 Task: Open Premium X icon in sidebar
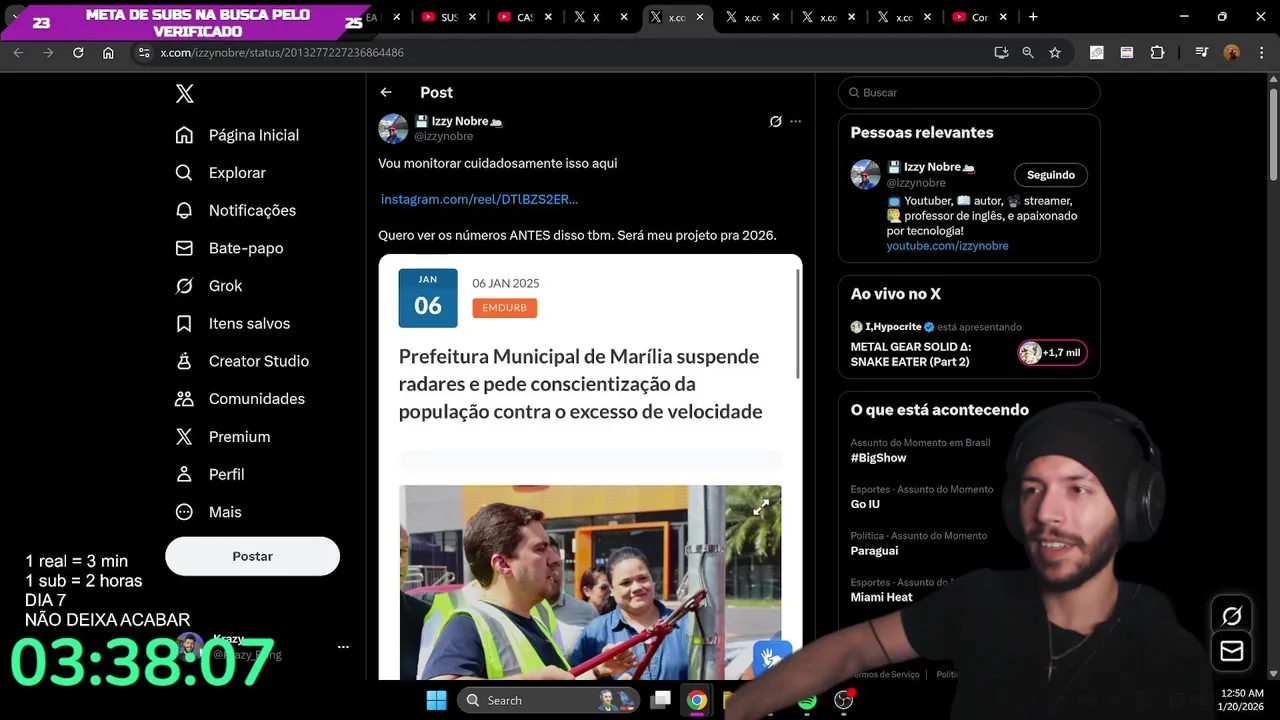pos(184,437)
